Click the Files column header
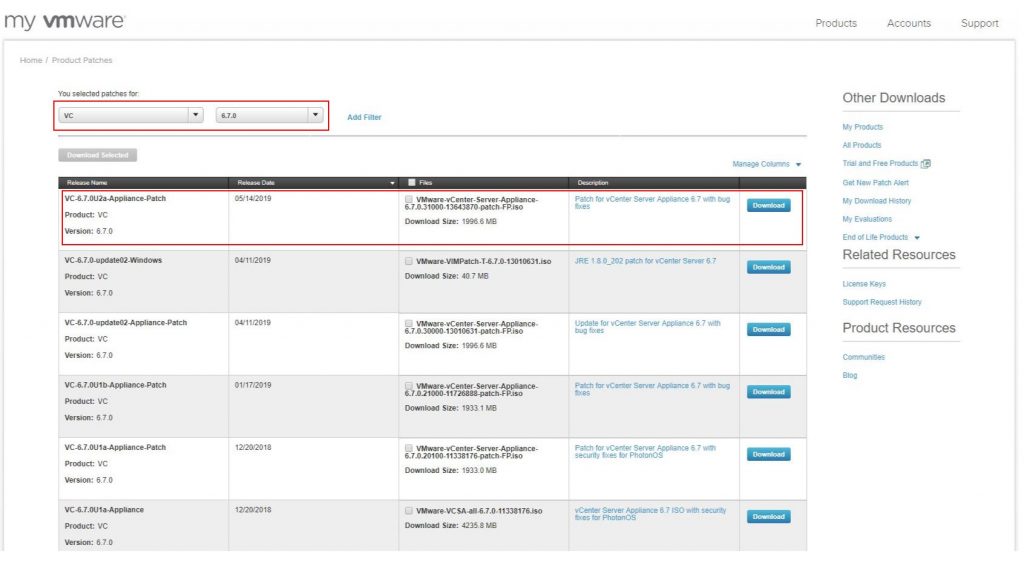 (x=425, y=183)
